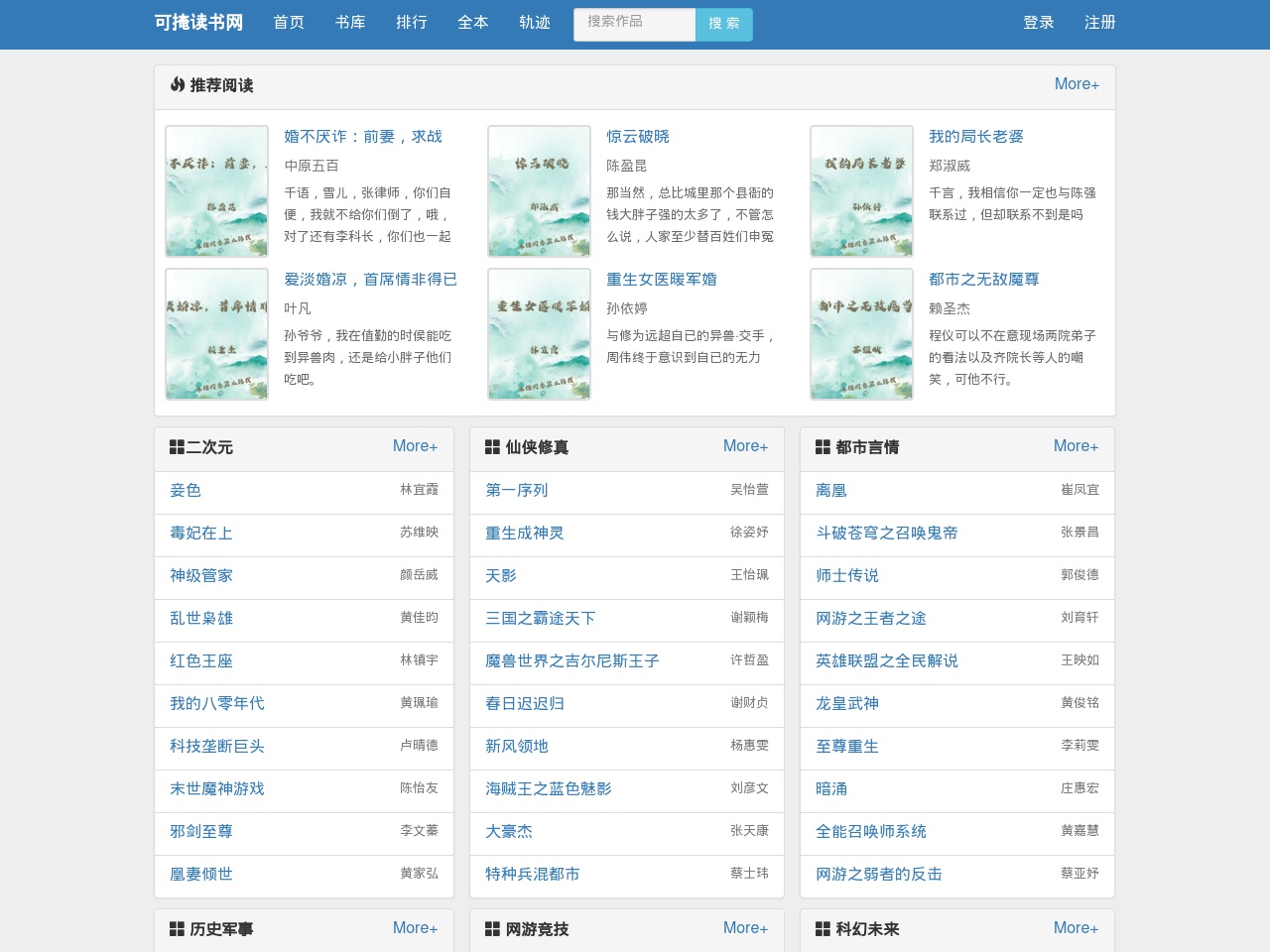Image resolution: width=1270 pixels, height=952 pixels.
Task: Click the flame icon beside 推荐阅读
Action: click(x=178, y=85)
